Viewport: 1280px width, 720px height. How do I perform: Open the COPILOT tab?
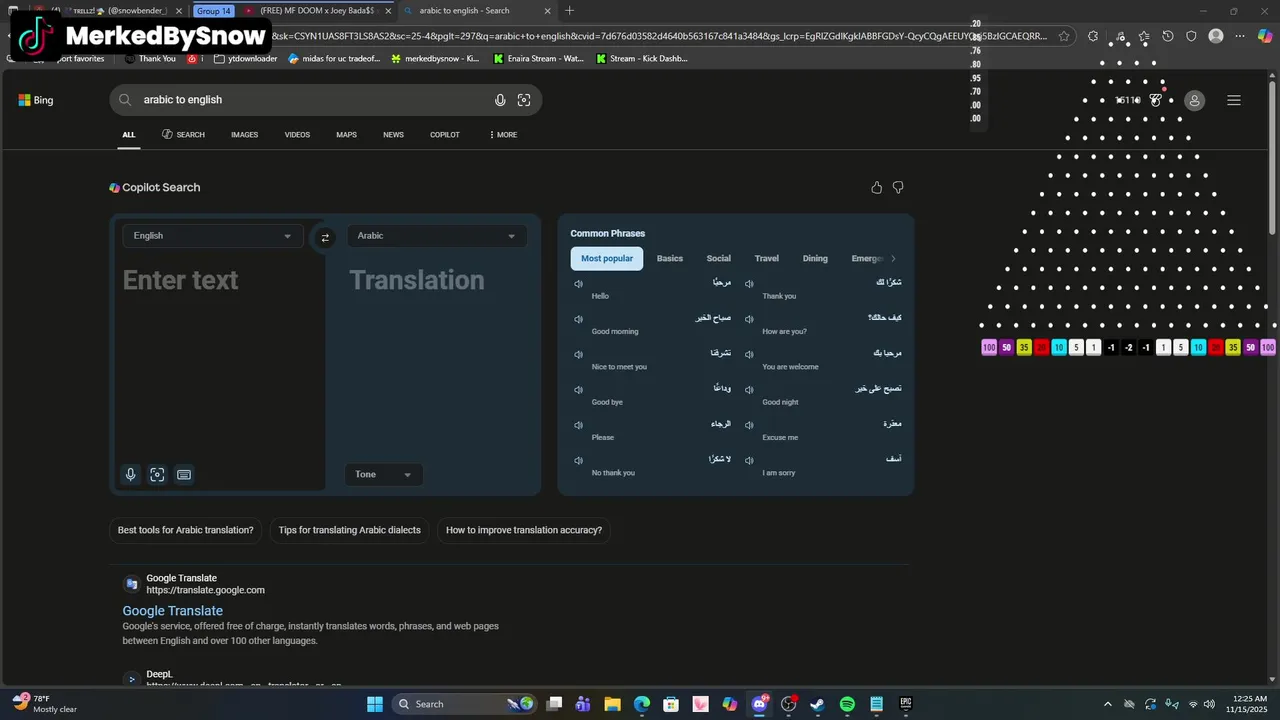pyautogui.click(x=445, y=135)
